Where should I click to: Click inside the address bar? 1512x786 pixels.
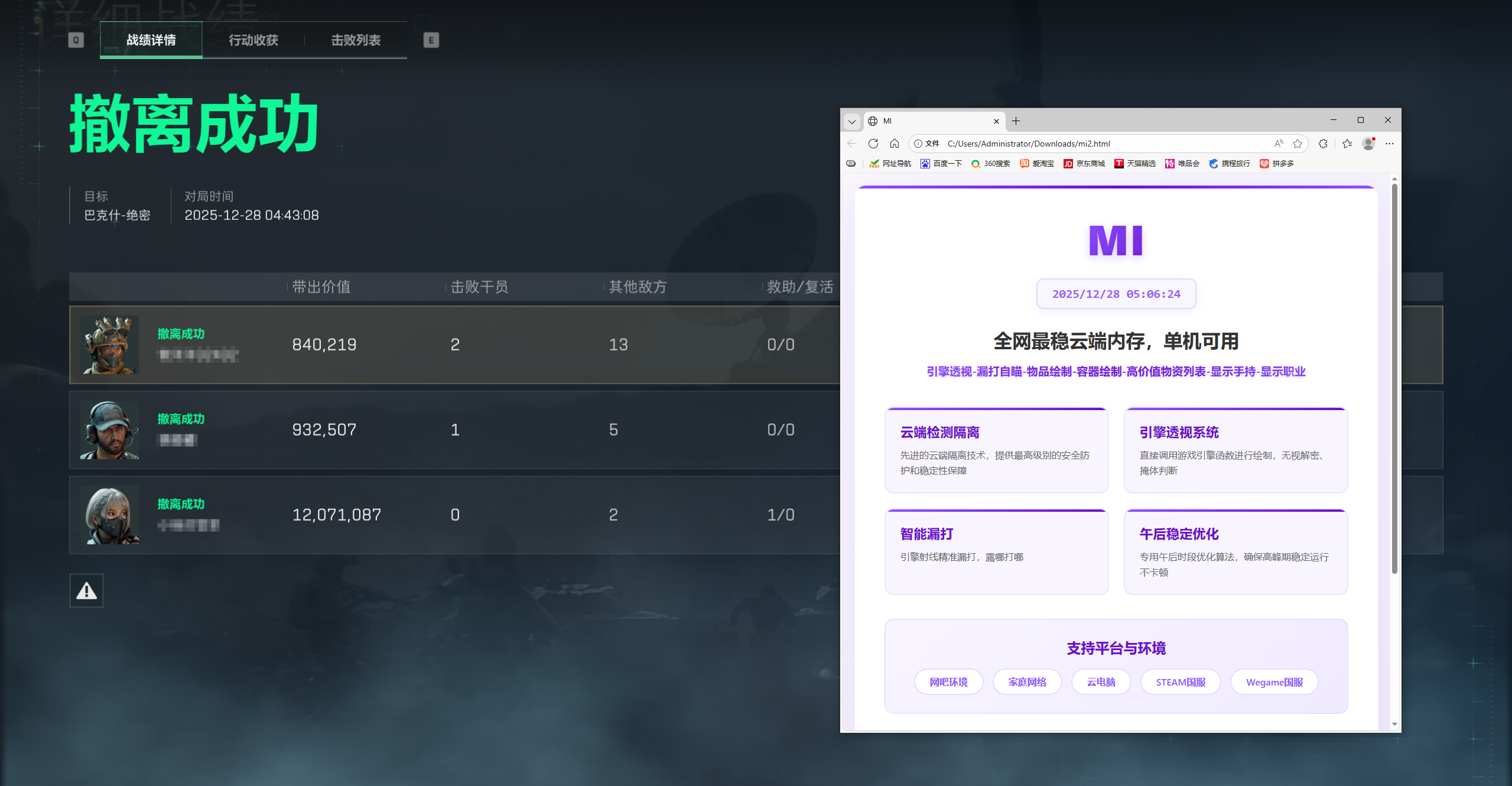pyautogui.click(x=1064, y=143)
